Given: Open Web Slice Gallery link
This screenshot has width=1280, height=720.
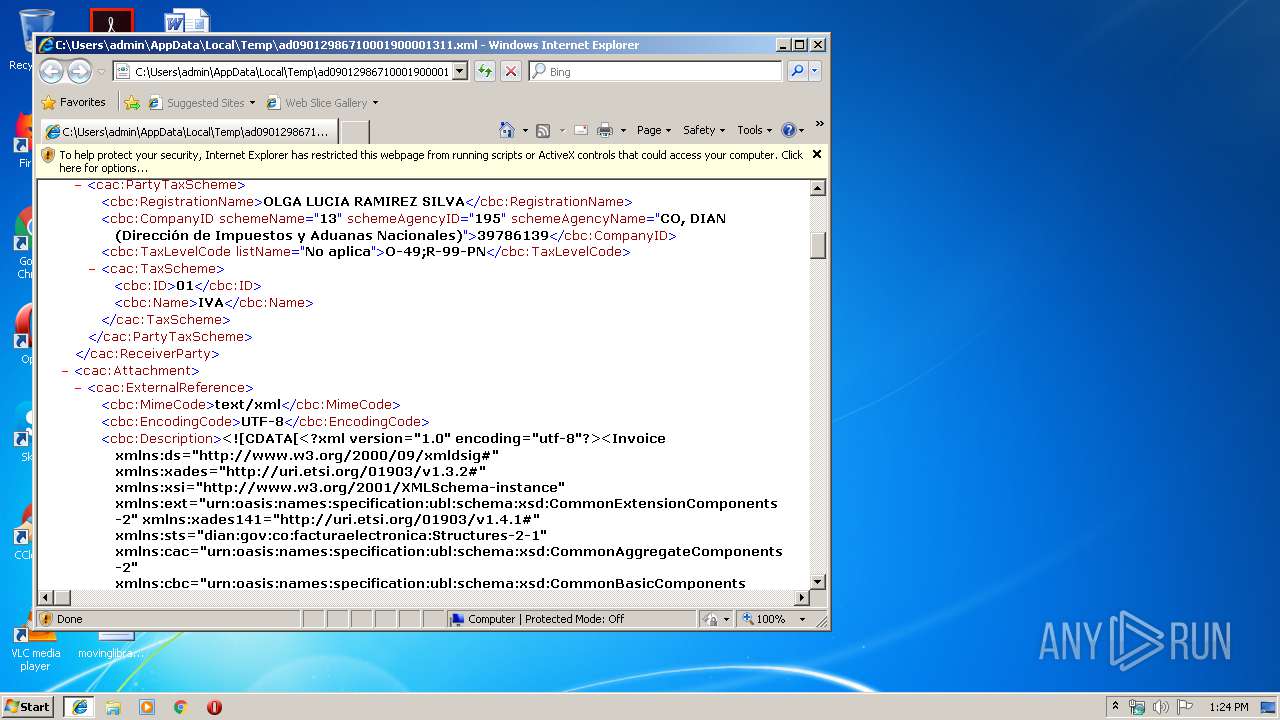Looking at the screenshot, I should click(322, 102).
